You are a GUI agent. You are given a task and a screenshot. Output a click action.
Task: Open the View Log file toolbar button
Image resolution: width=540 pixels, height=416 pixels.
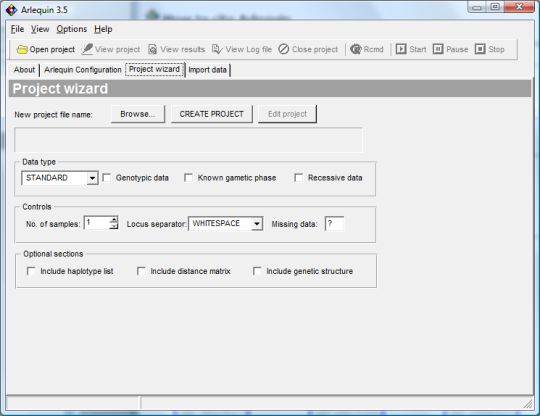coord(242,50)
